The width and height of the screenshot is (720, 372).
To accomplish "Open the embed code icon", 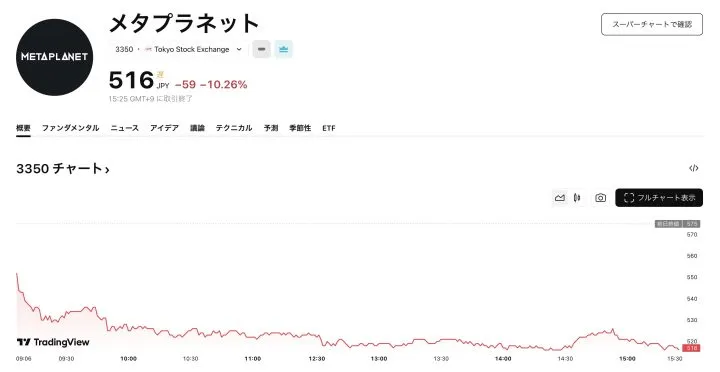I will (x=694, y=168).
